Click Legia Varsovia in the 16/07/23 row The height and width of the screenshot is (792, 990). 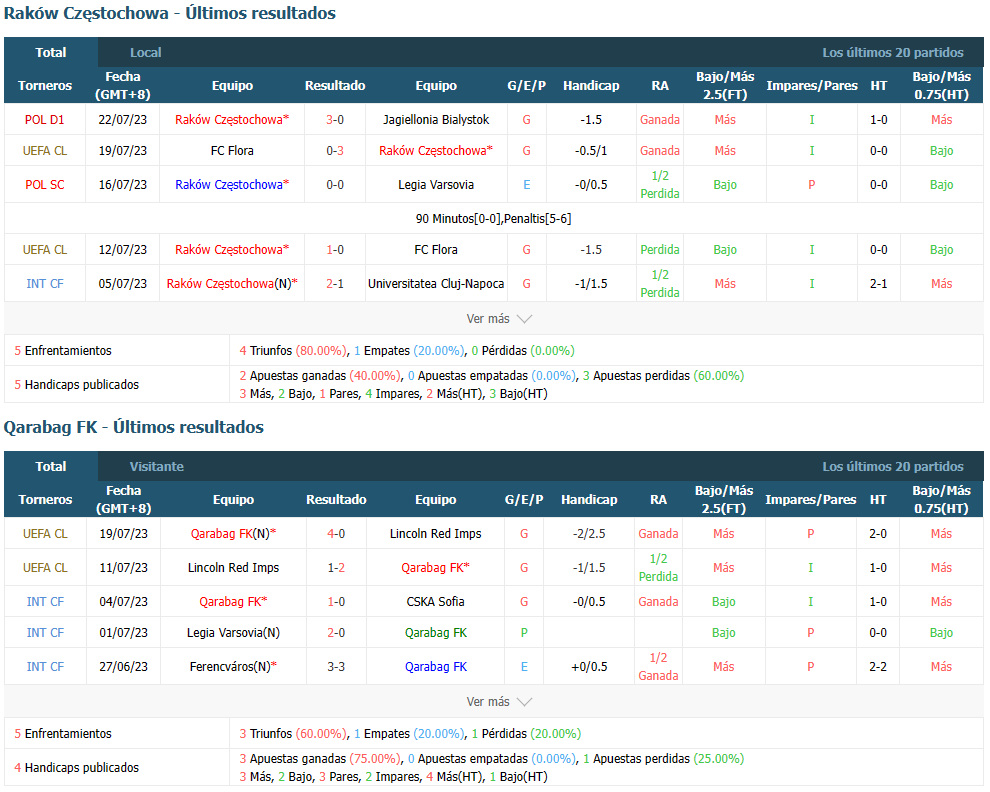pyautogui.click(x=436, y=184)
